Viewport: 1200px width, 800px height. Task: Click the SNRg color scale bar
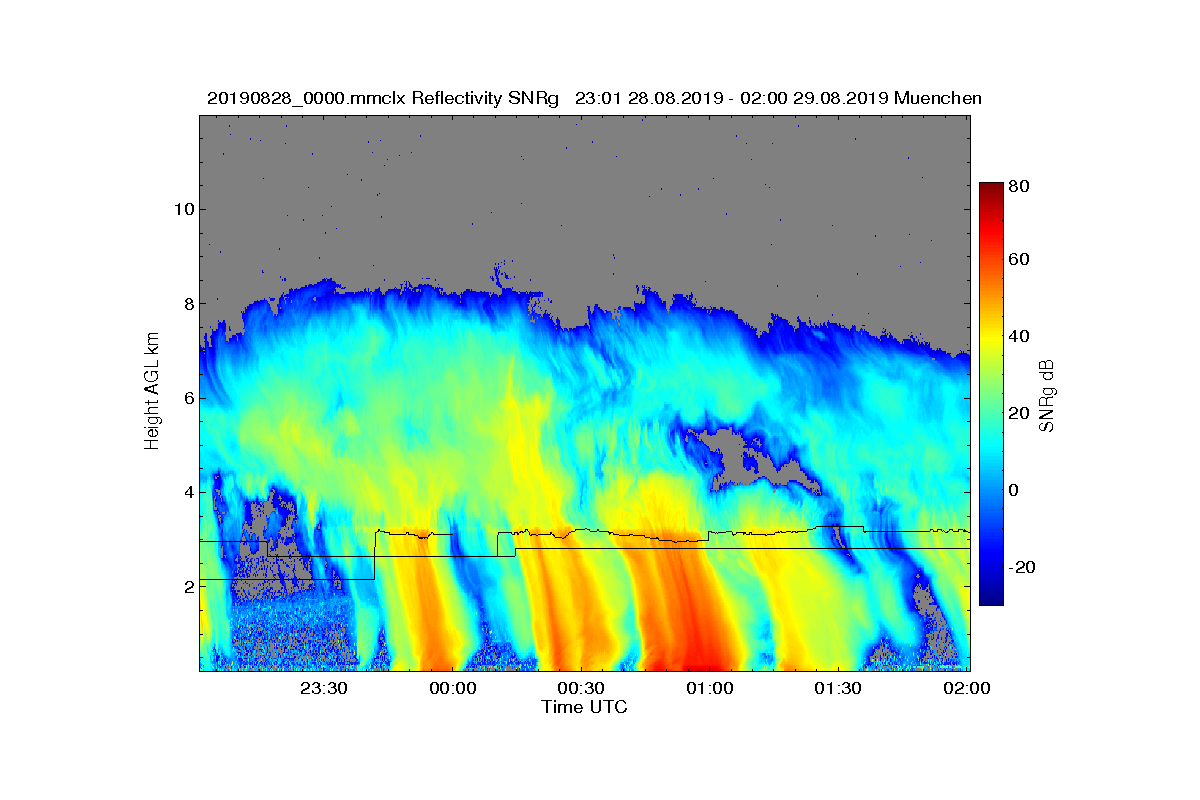[x=991, y=394]
